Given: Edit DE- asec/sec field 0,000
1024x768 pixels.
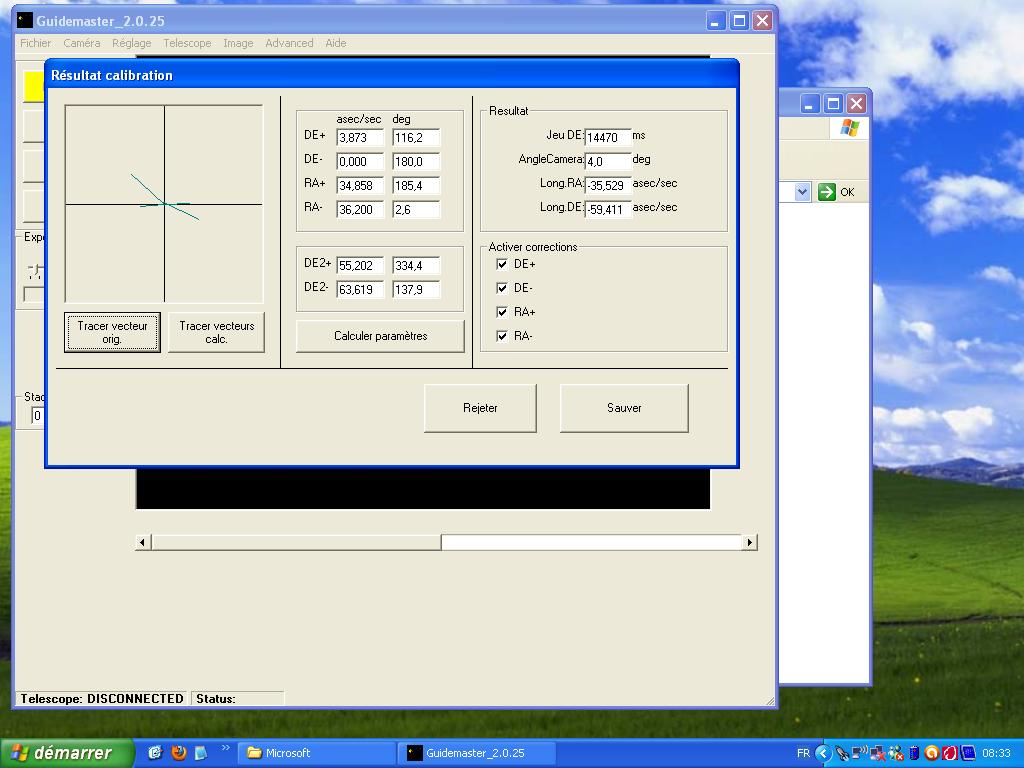Looking at the screenshot, I should coord(360,161).
